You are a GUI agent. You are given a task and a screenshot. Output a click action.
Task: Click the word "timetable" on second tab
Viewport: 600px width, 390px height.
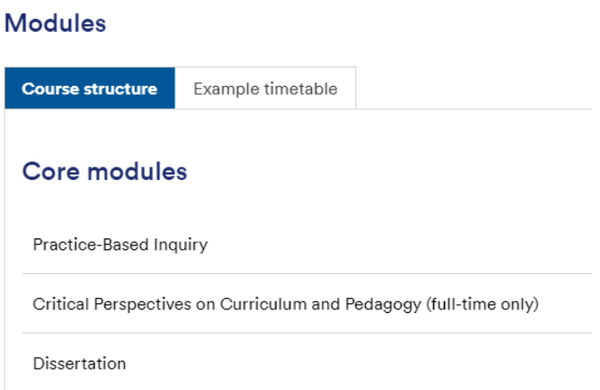click(x=300, y=89)
